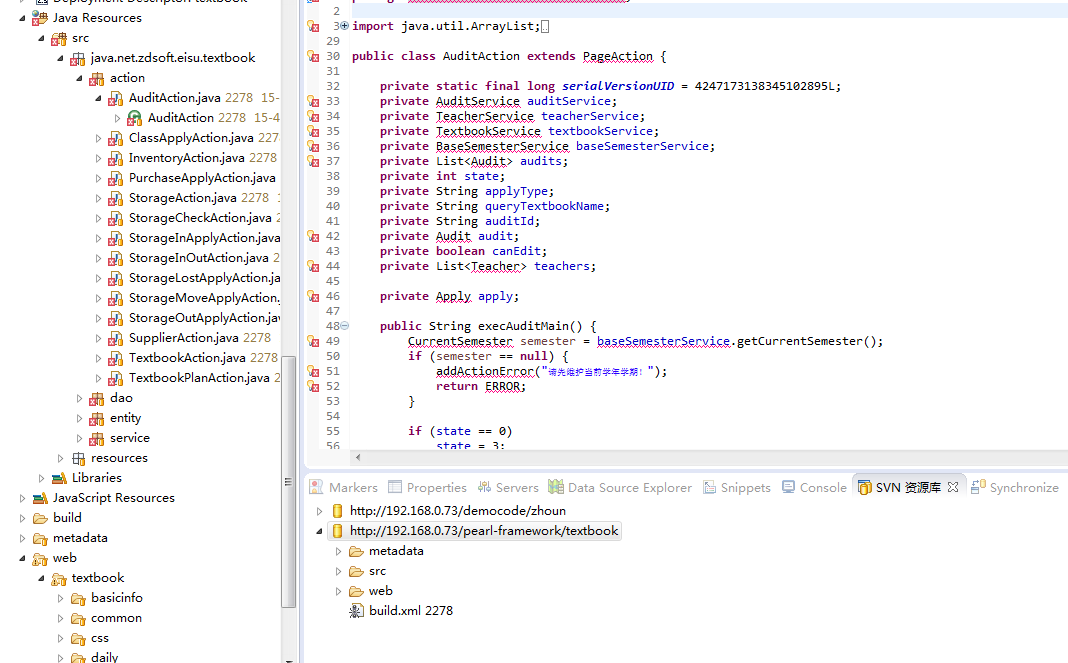Expand the democode/zhoun SVN repository
The image size is (1068, 663).
(x=319, y=511)
